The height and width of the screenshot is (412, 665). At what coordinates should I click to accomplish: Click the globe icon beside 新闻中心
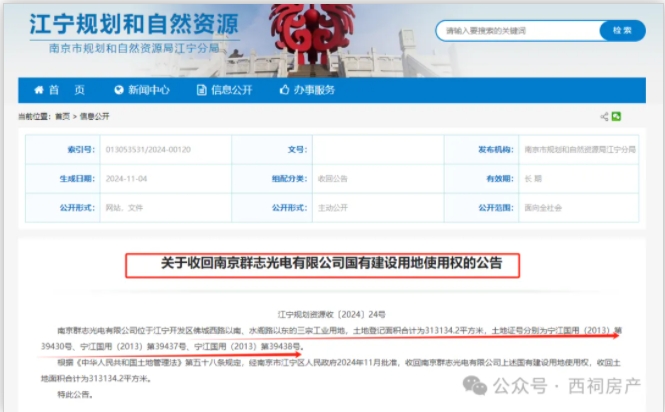119,90
